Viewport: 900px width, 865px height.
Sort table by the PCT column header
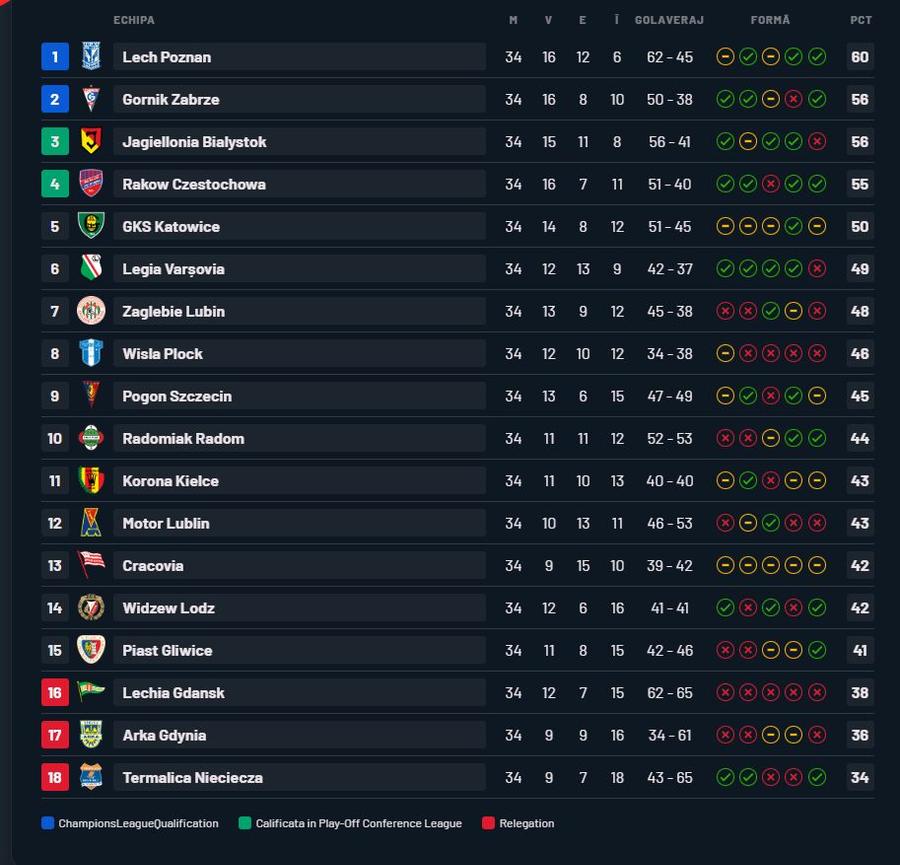click(x=860, y=20)
